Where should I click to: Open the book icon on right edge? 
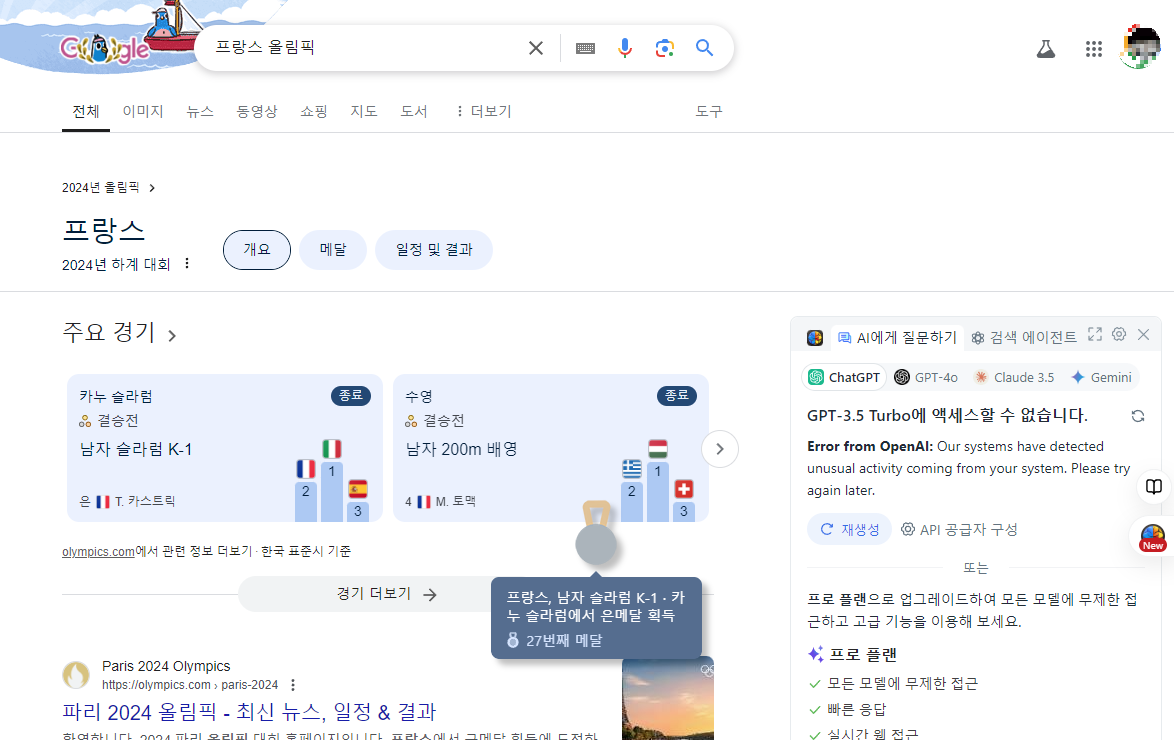click(1154, 487)
